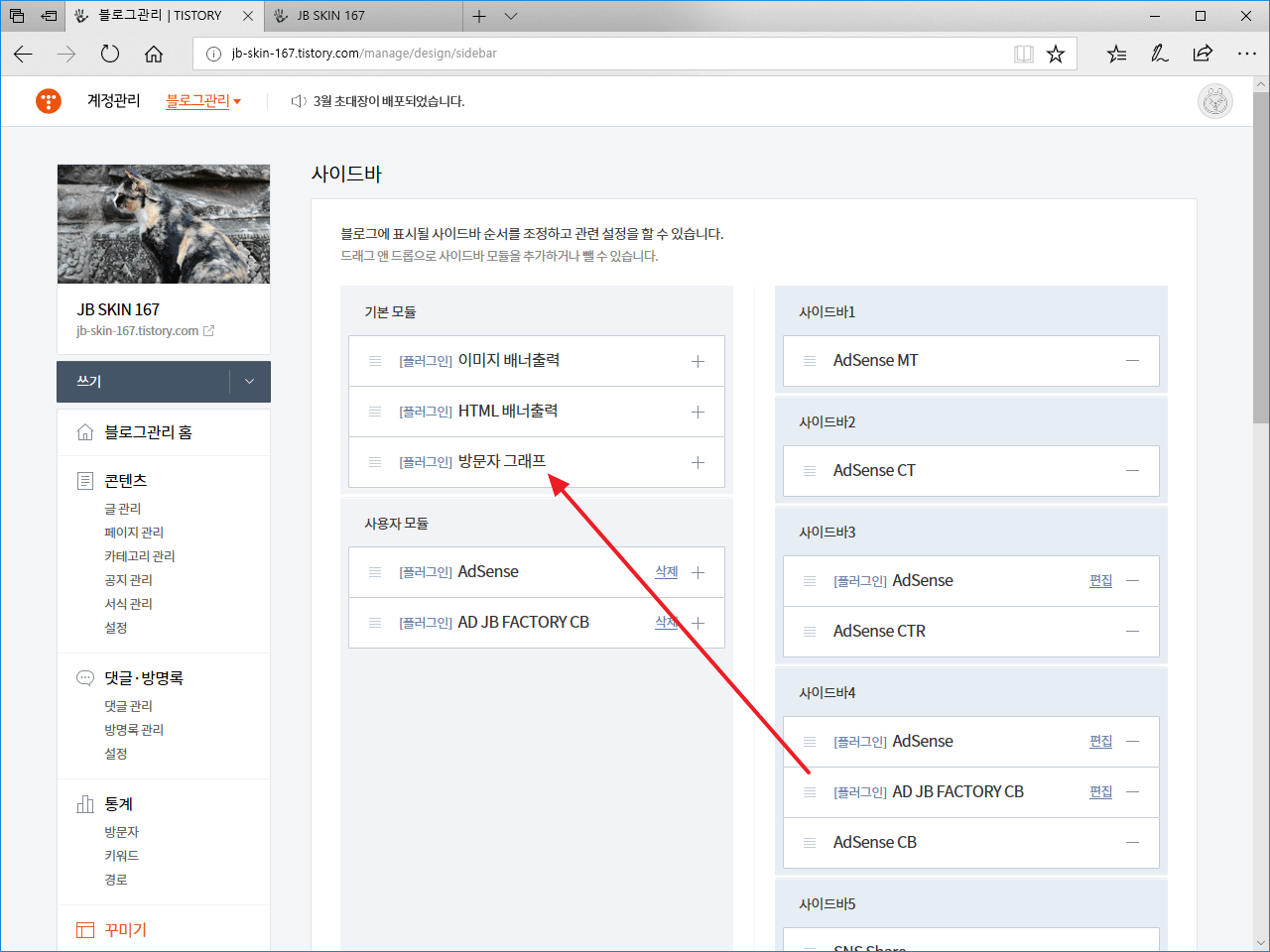
Task: Remove AdSense CB from 사이드바4
Action: point(1132,843)
